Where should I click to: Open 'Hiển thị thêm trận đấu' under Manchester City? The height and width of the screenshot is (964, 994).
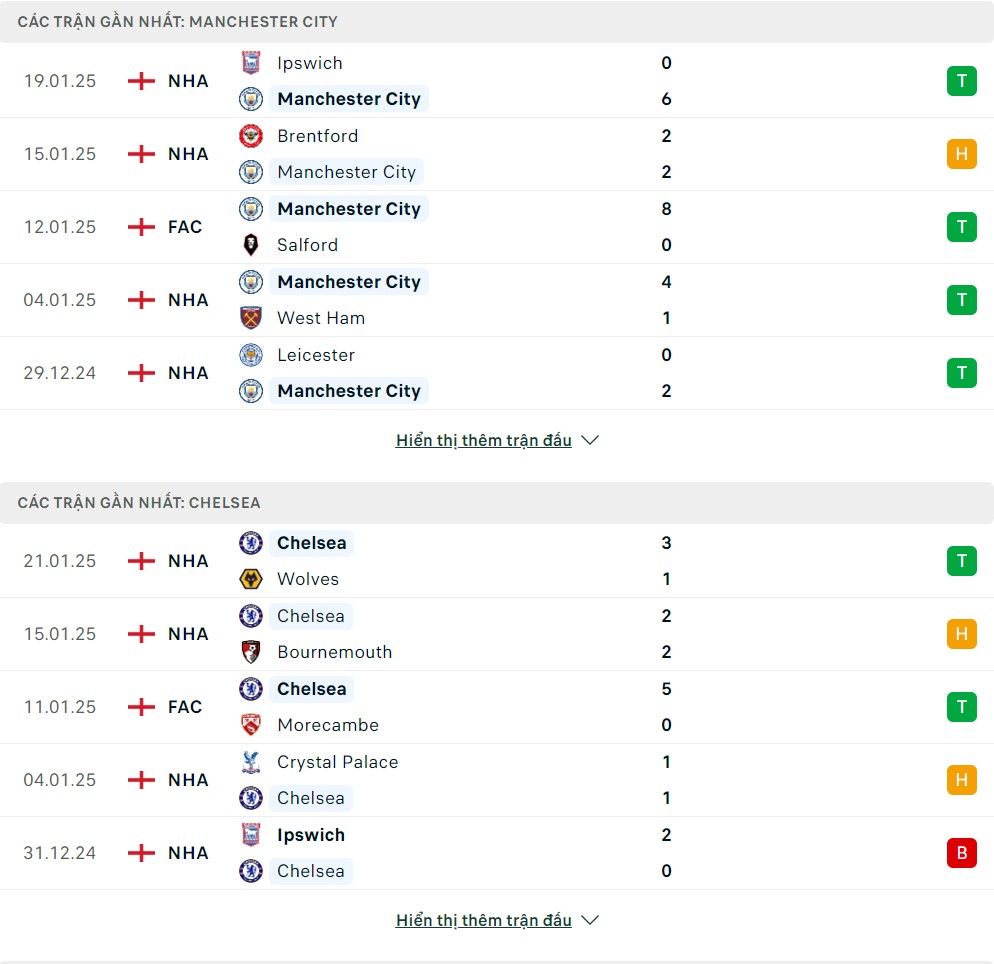484,440
